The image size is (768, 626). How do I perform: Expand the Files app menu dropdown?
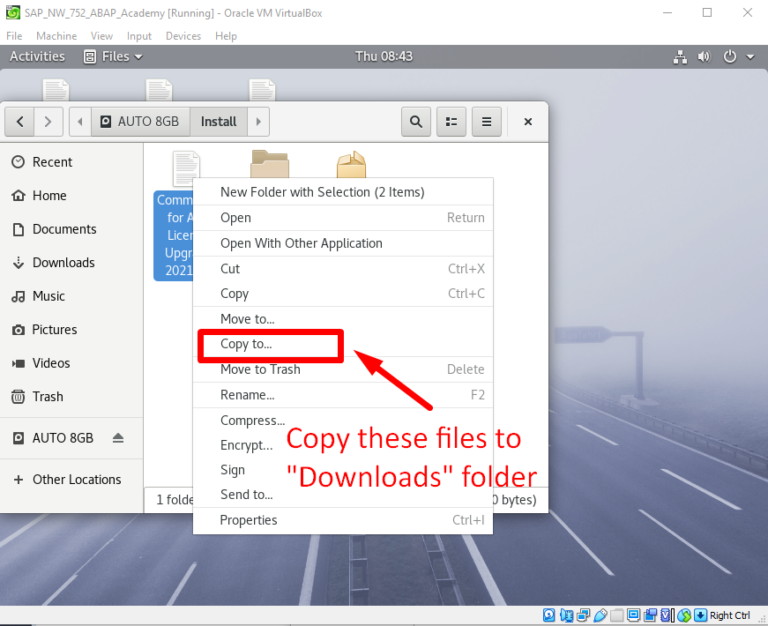(122, 57)
